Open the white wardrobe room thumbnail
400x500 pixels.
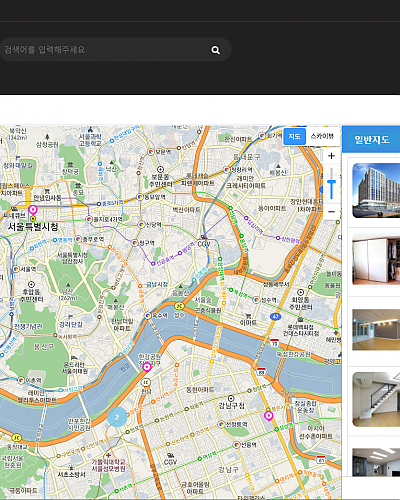pos(376,259)
